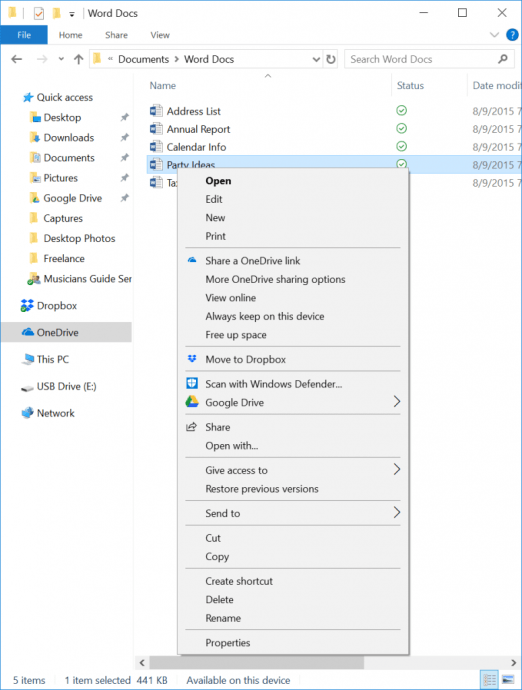This screenshot has height=690, width=522.
Task: Switch to large icons view layout
Action: pyautogui.click(x=508, y=680)
